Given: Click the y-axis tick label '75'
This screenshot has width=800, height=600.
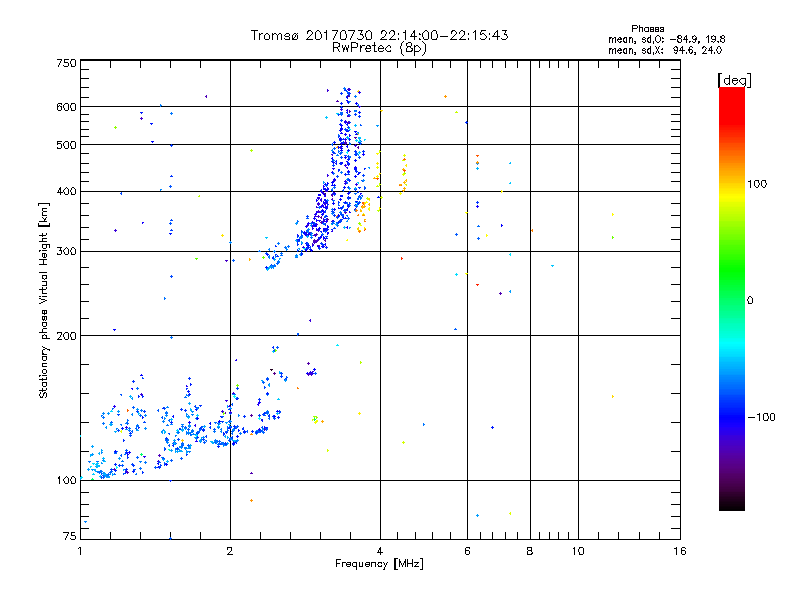Looking at the screenshot, I should click(70, 536).
